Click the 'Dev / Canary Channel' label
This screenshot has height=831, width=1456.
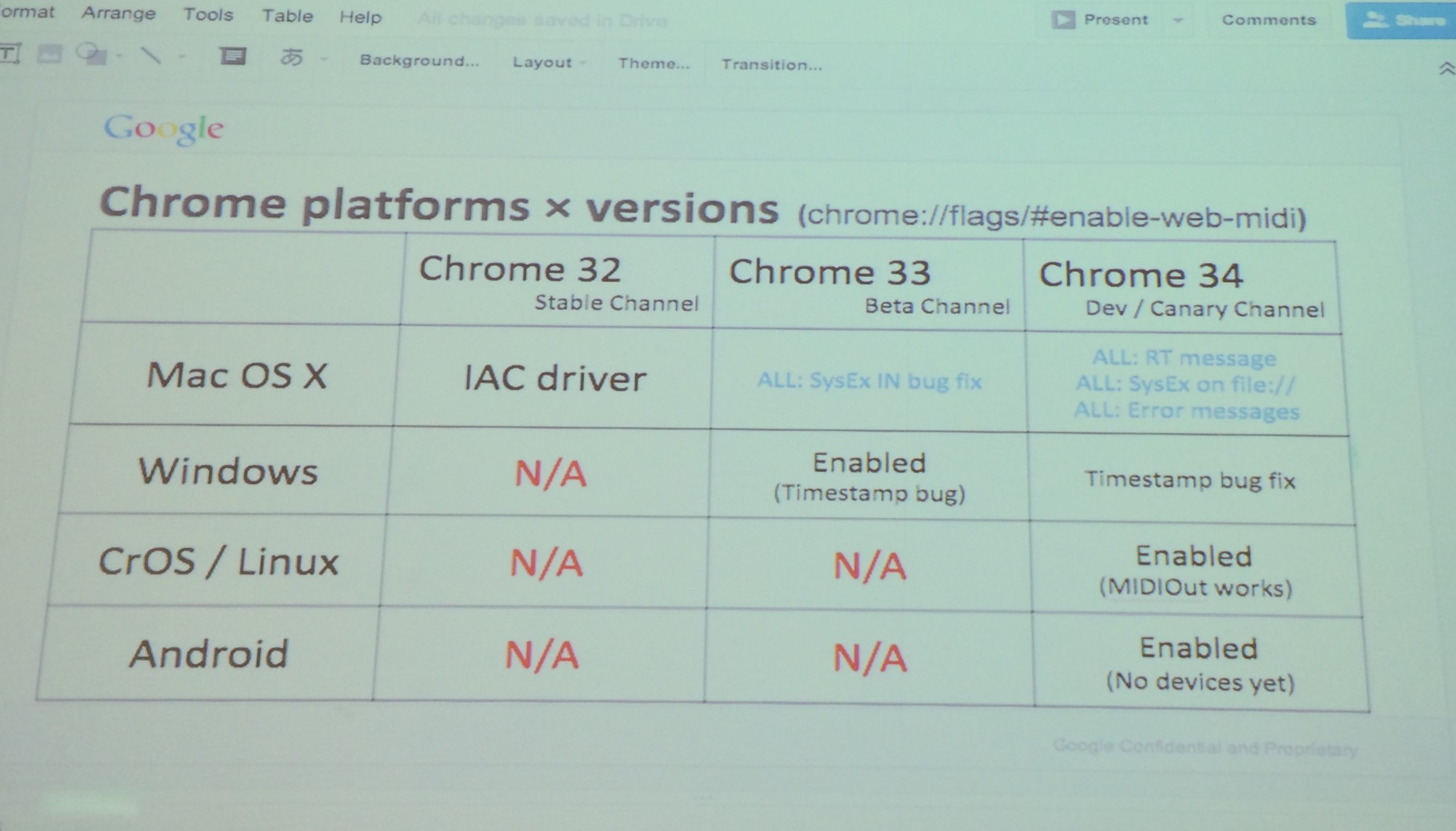pos(1205,309)
